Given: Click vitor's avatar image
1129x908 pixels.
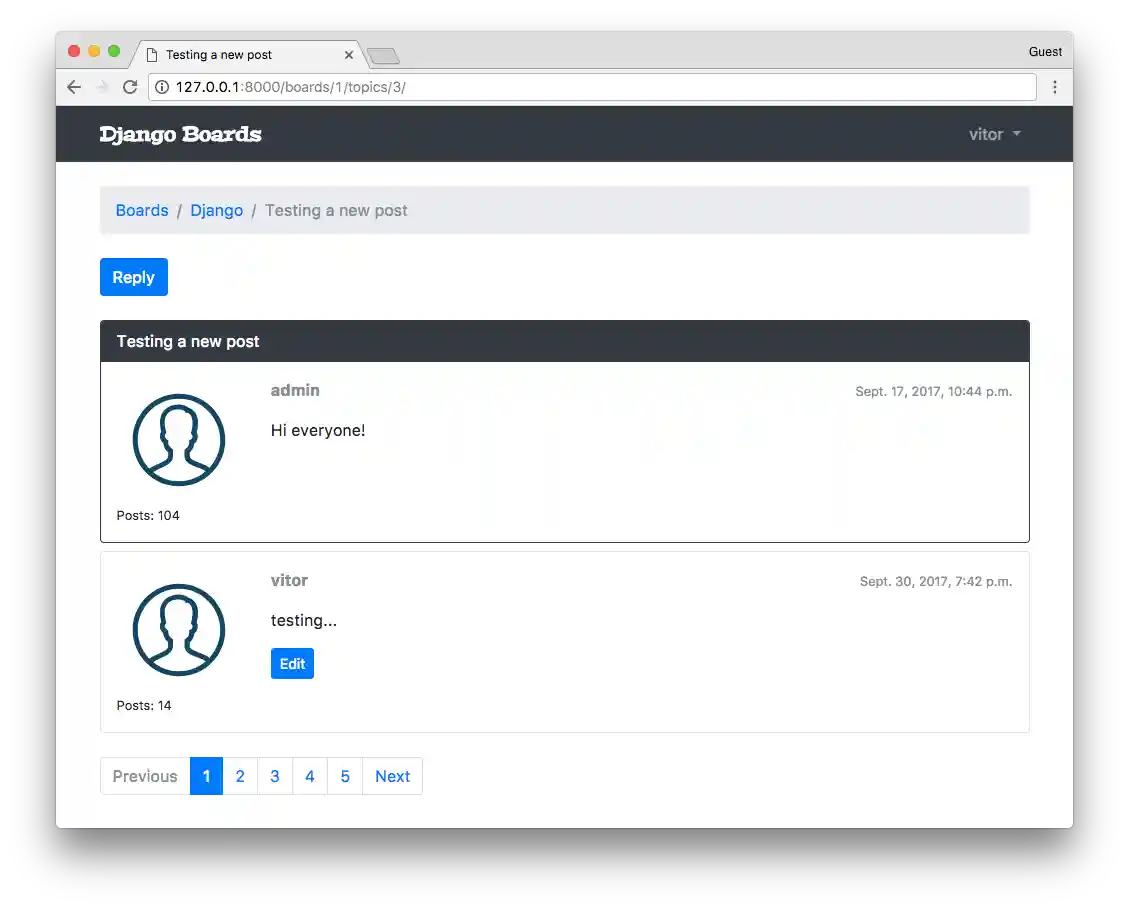Looking at the screenshot, I should 179,630.
